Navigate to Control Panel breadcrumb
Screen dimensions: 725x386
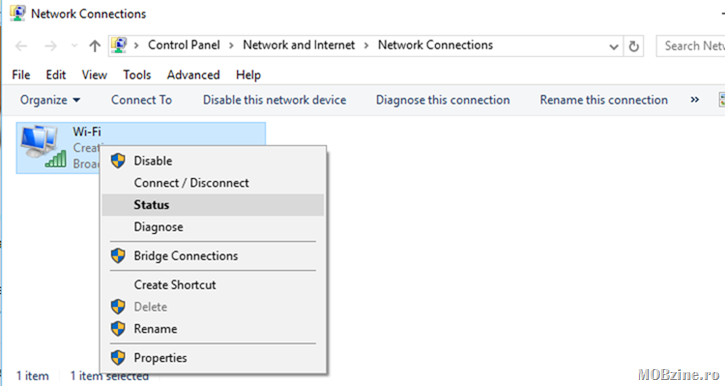coord(184,45)
